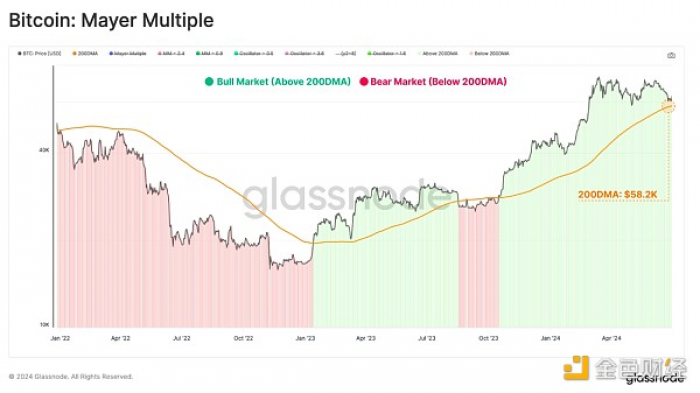Click the 10K y-axis label
This screenshot has height=393, width=700.
[44, 325]
